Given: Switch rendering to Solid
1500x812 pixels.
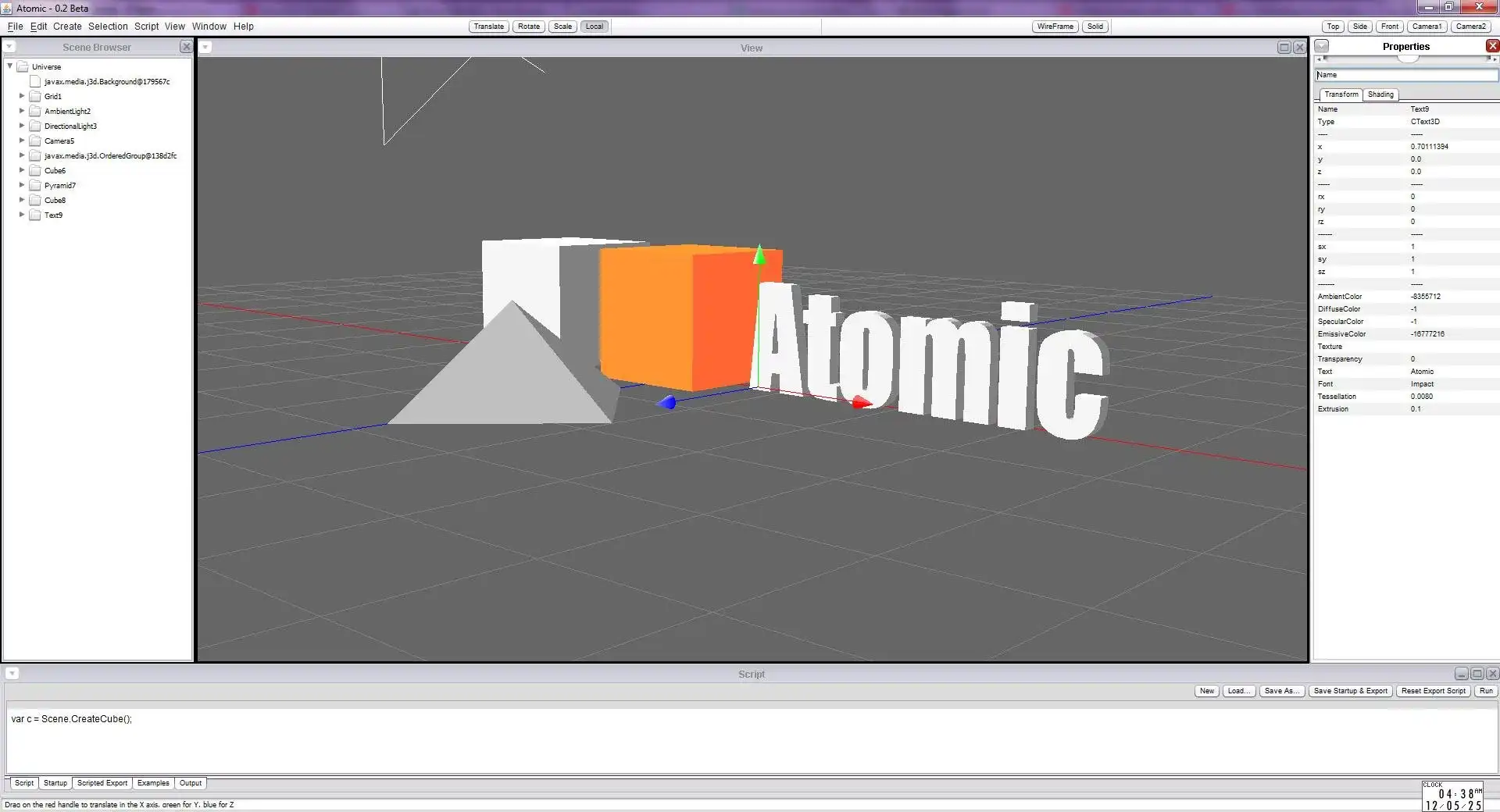Looking at the screenshot, I should 1095,27.
